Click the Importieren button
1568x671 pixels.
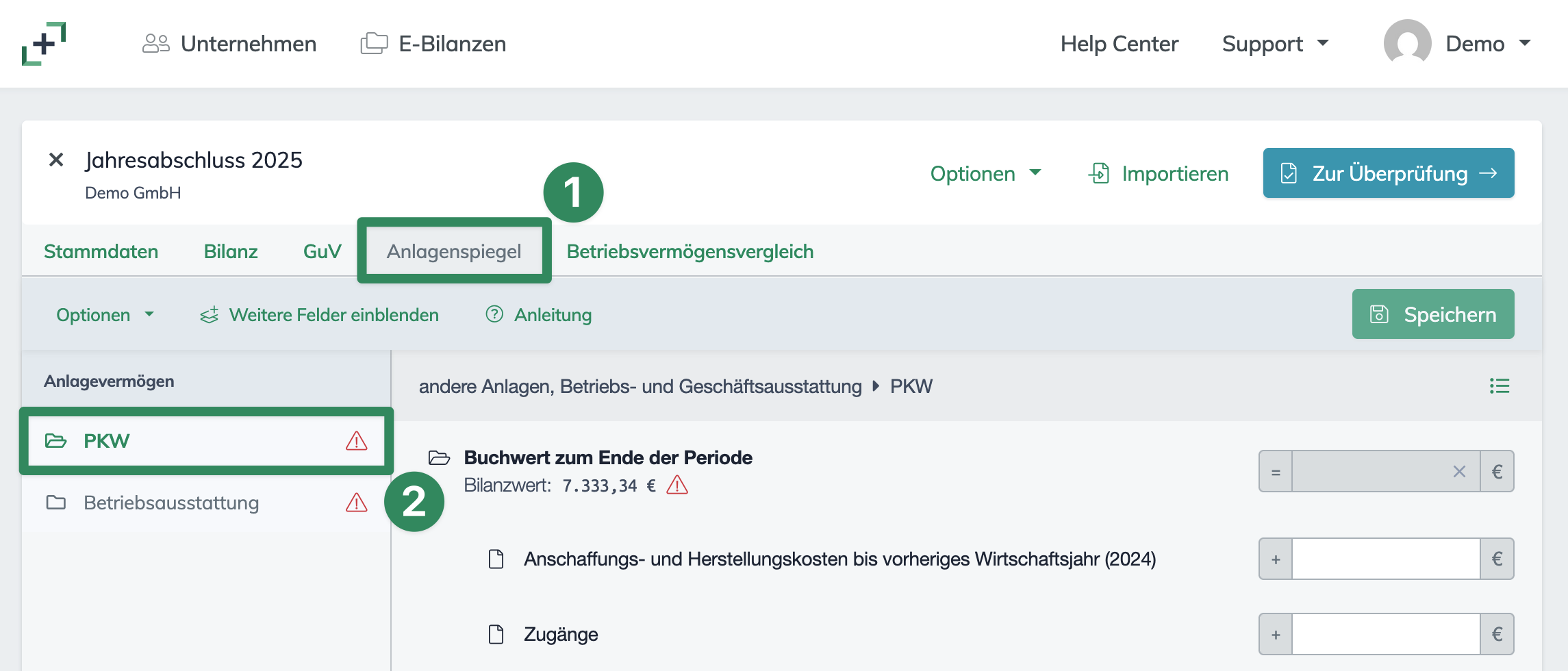1158,173
